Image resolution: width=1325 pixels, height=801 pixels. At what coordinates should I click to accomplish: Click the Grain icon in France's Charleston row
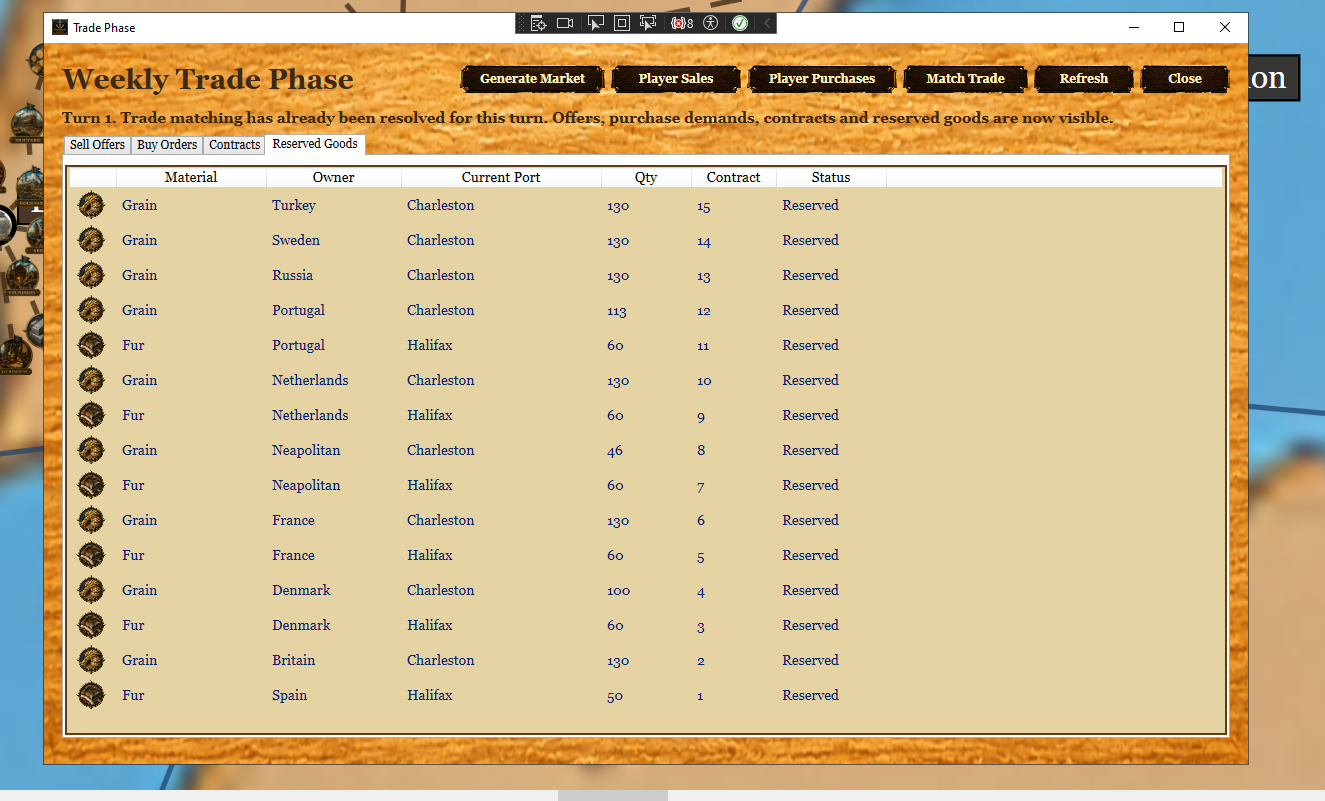tap(91, 520)
